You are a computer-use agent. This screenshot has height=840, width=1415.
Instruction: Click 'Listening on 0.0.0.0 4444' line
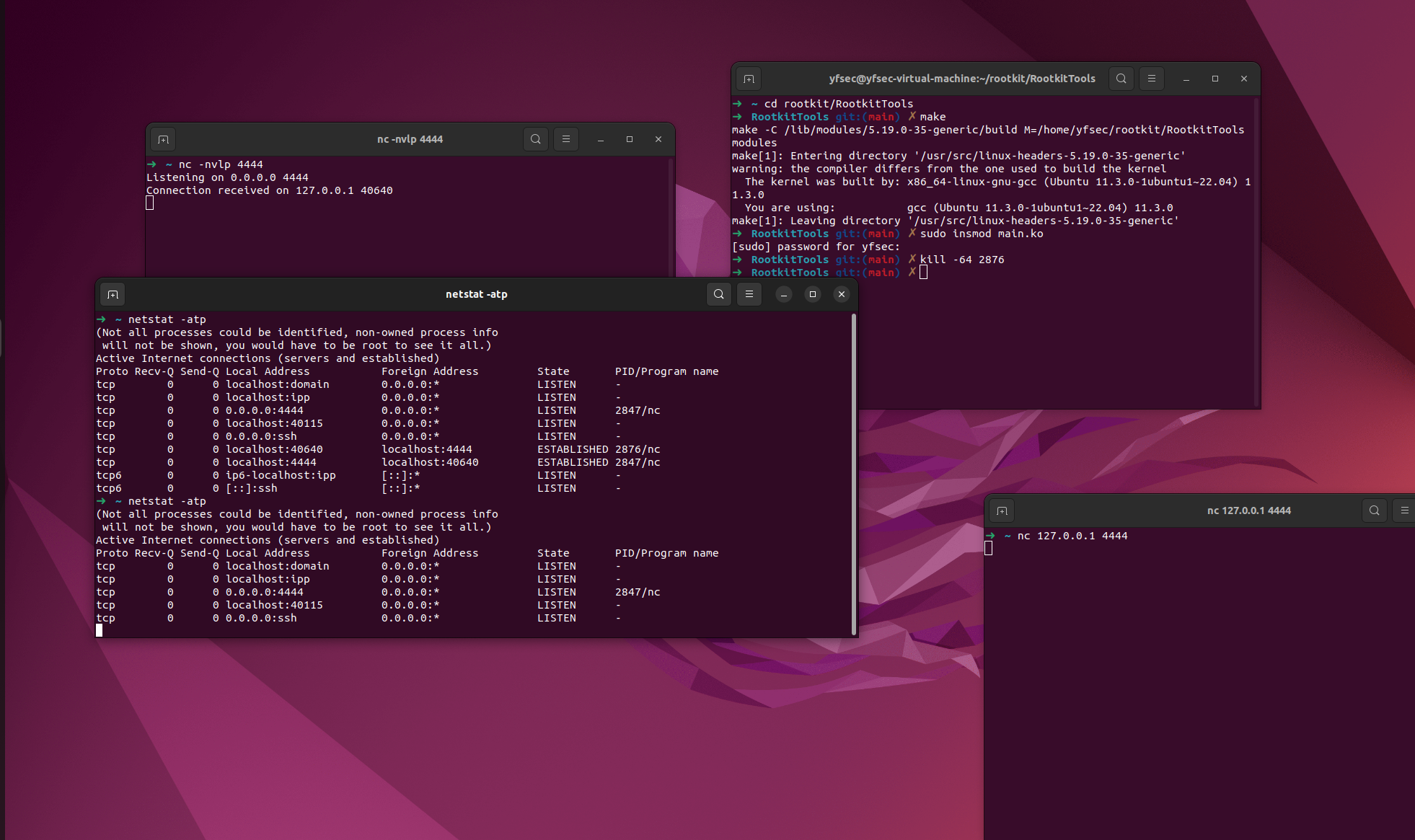[227, 177]
